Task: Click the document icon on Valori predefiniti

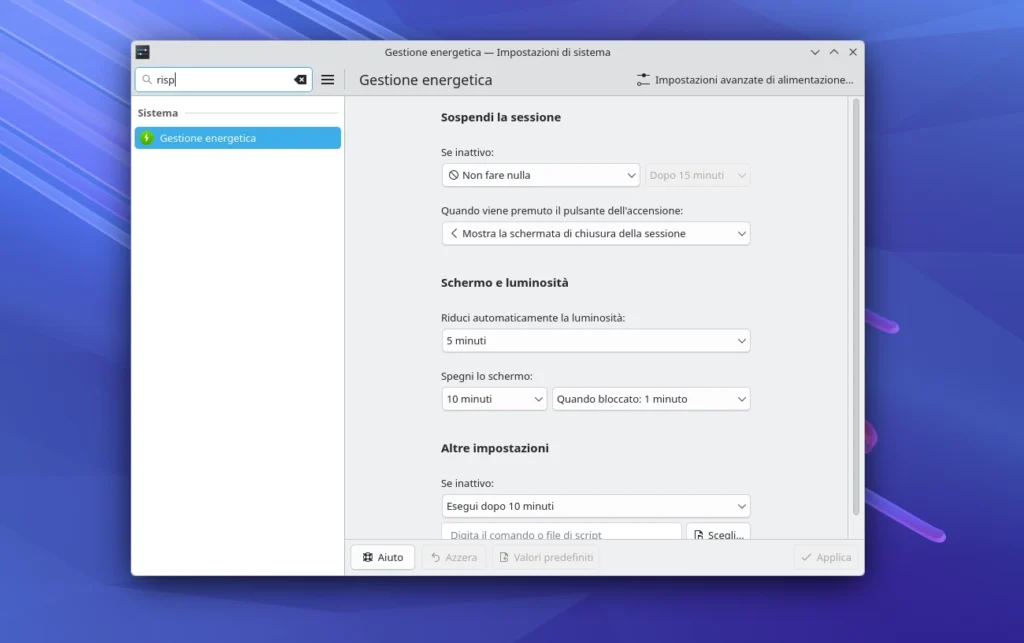Action: click(x=505, y=556)
